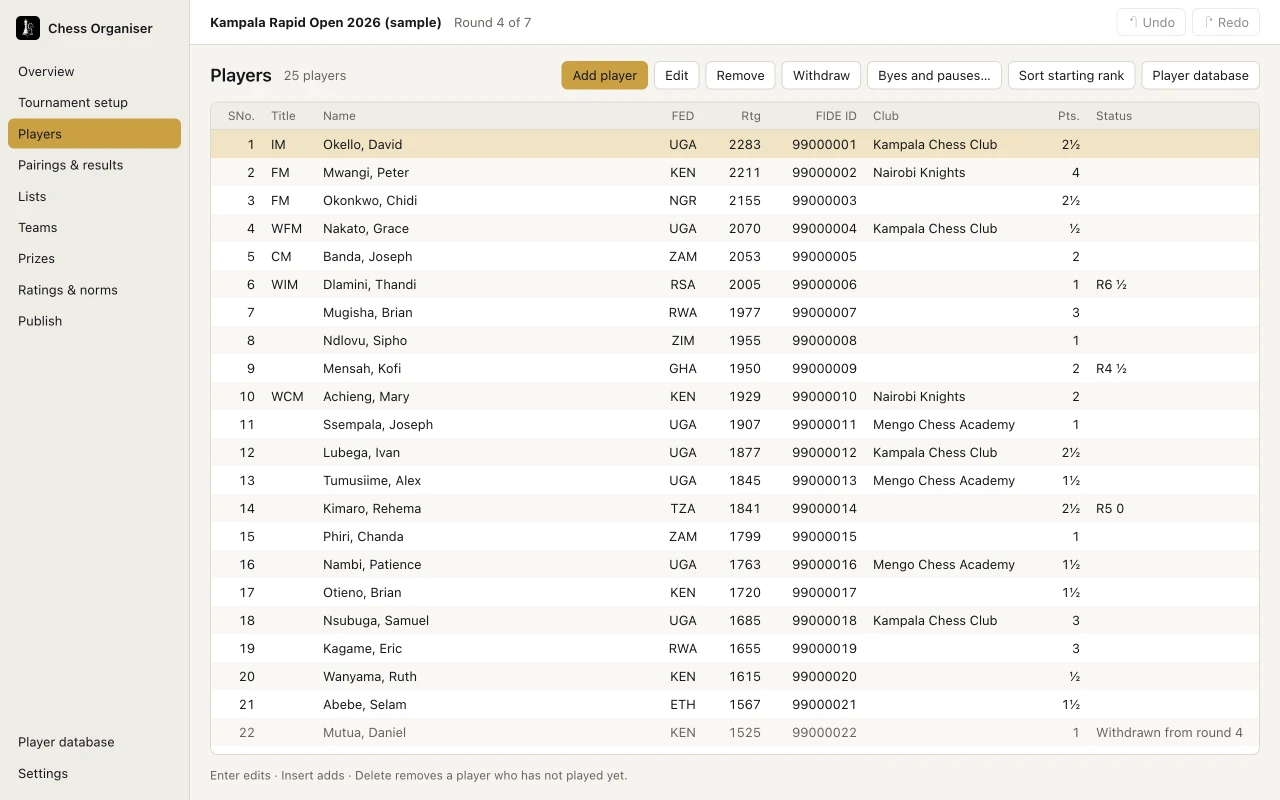Select player Ndlovu, Sipho
Screen dimensions: 1280x800
click(x=735, y=340)
